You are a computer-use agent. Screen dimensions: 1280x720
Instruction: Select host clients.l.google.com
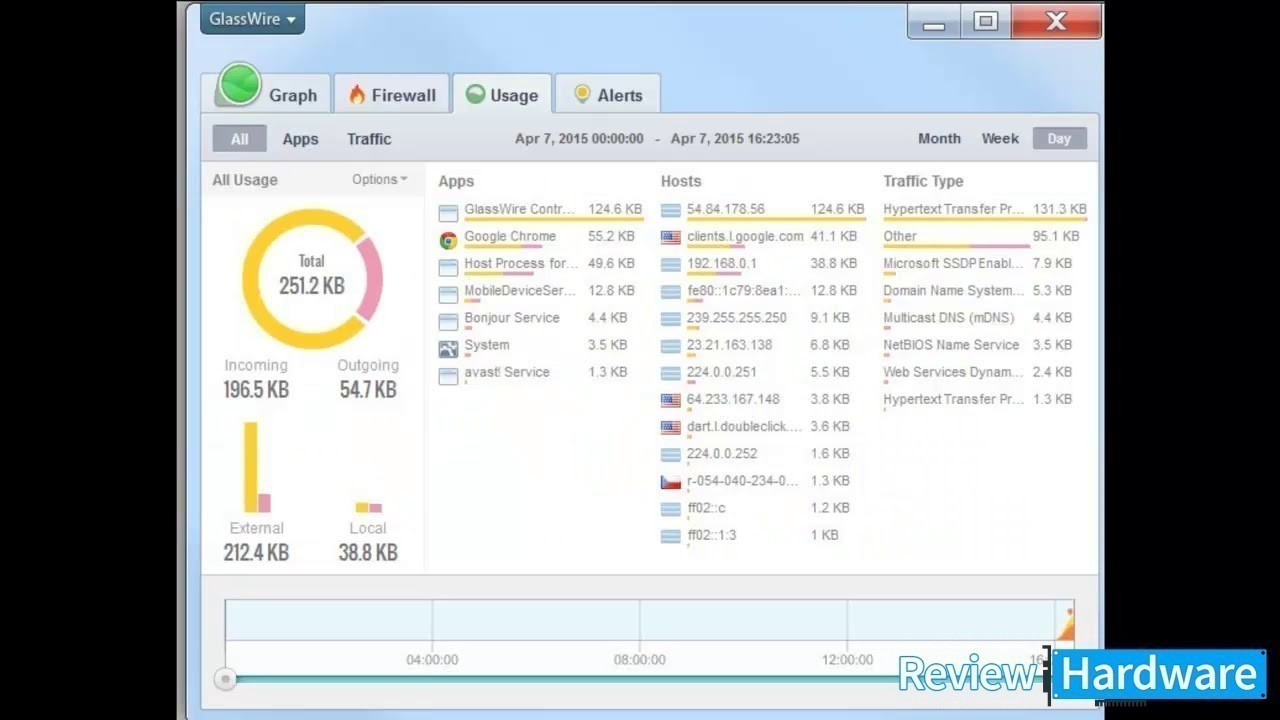pyautogui.click(x=745, y=236)
